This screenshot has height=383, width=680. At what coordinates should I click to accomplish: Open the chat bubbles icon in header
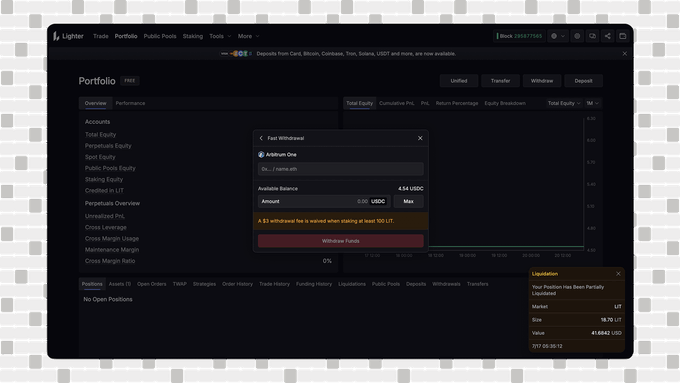(592, 36)
